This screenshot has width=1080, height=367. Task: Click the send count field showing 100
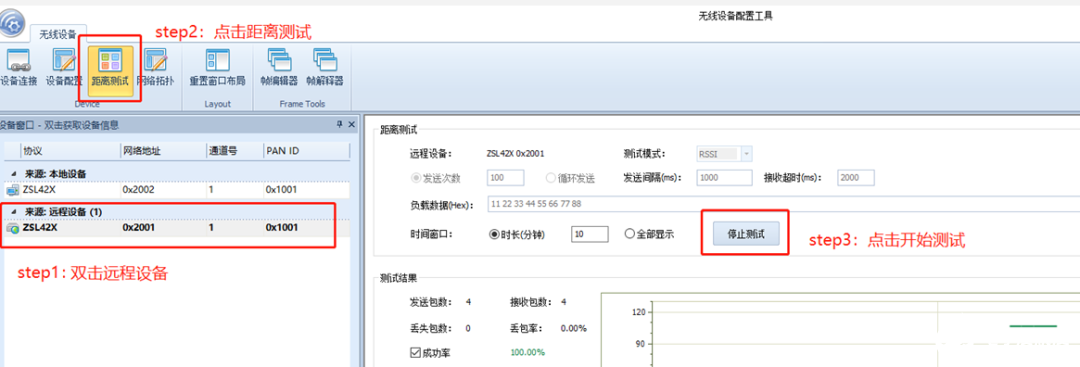pyautogui.click(x=506, y=178)
